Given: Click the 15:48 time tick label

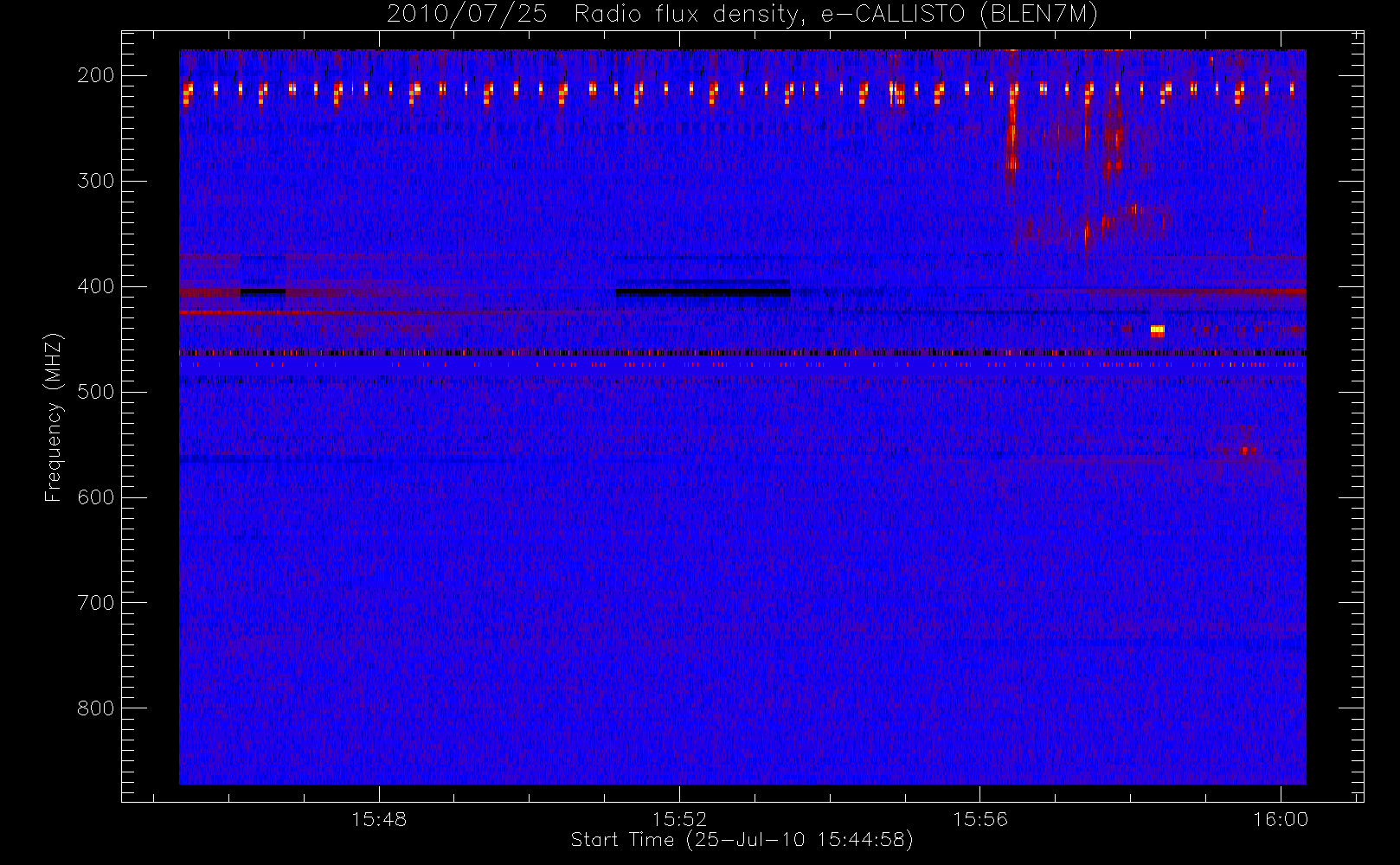Looking at the screenshot, I should point(379,818).
